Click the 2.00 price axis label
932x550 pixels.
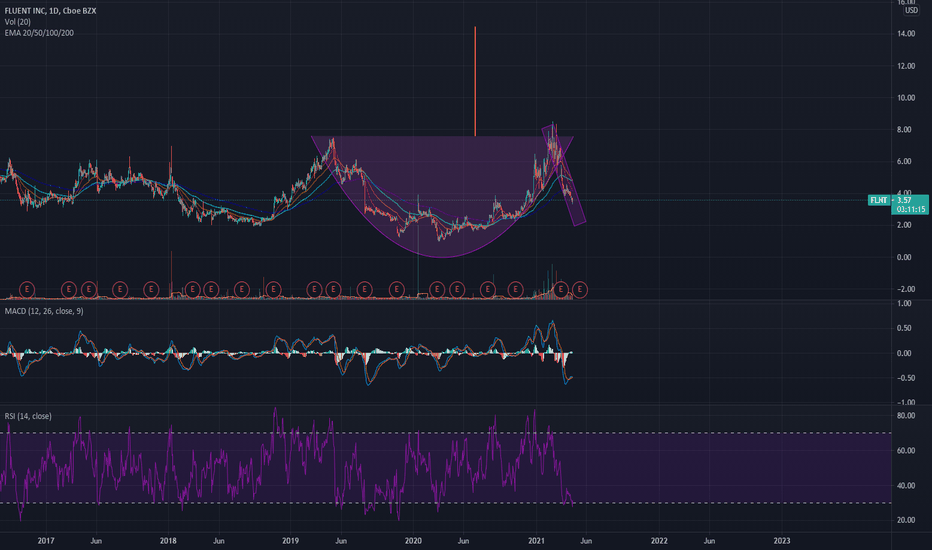[904, 225]
